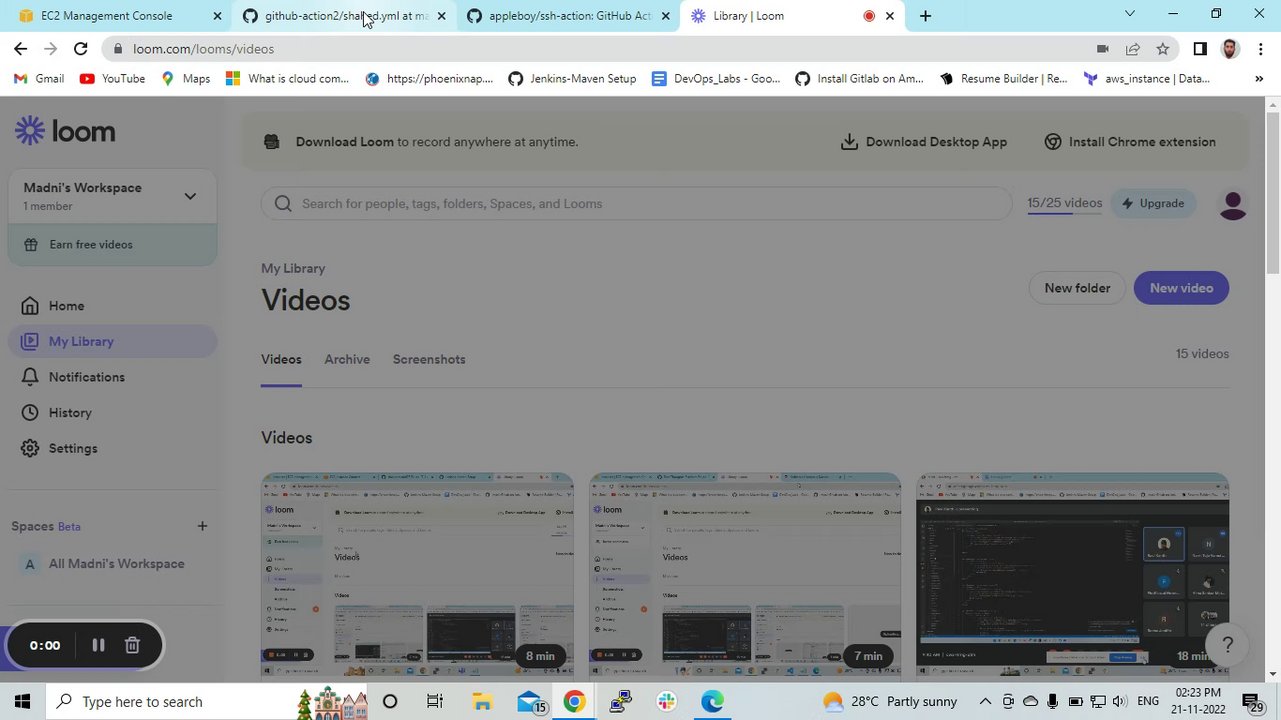Screen dimensions: 1281x720
Task: Open the user profile avatar
Action: 1233,204
